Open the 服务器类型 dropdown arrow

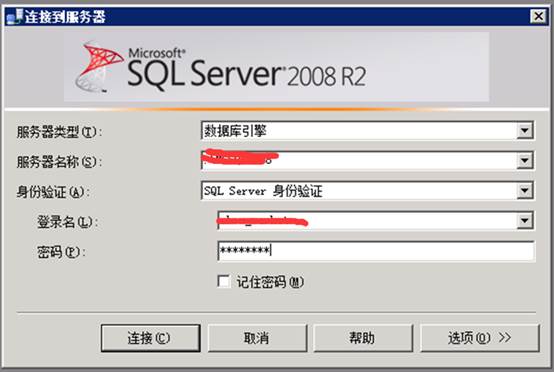[x=525, y=131]
